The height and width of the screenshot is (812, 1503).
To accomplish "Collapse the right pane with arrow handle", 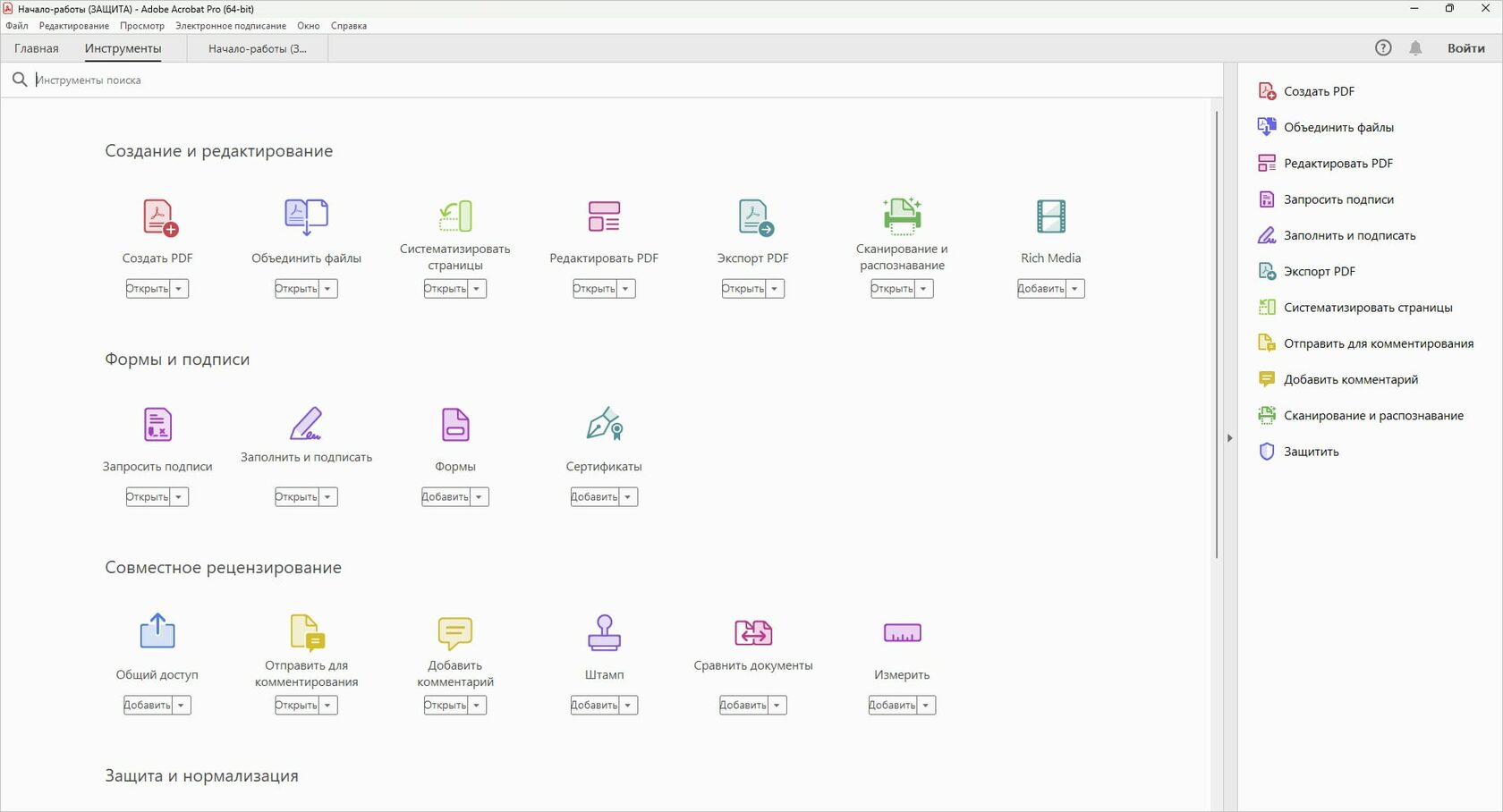I will 1229,438.
